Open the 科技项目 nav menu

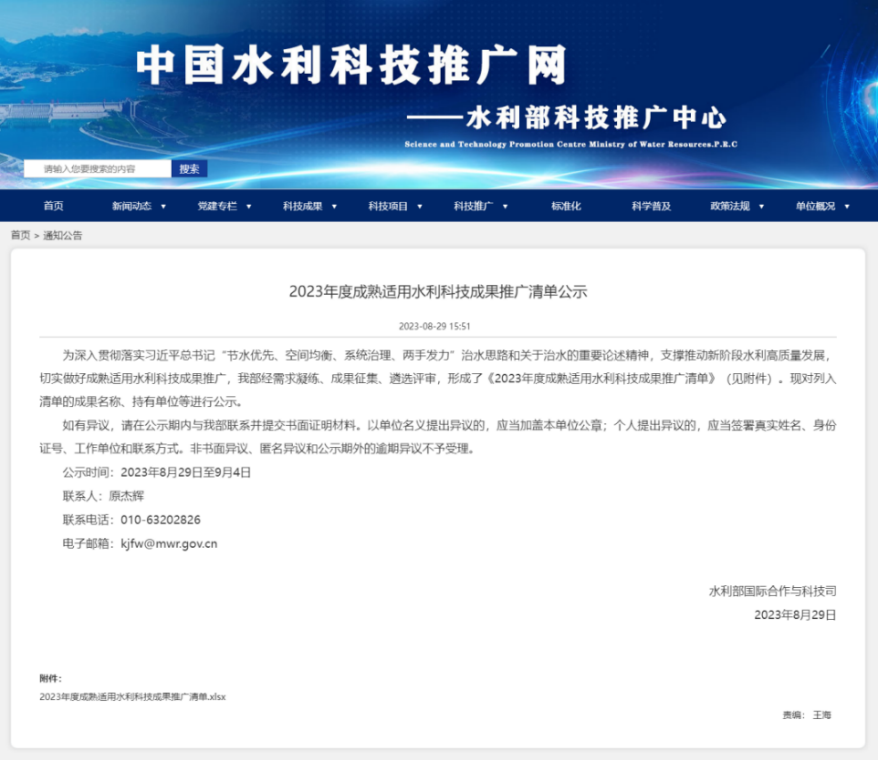388,206
